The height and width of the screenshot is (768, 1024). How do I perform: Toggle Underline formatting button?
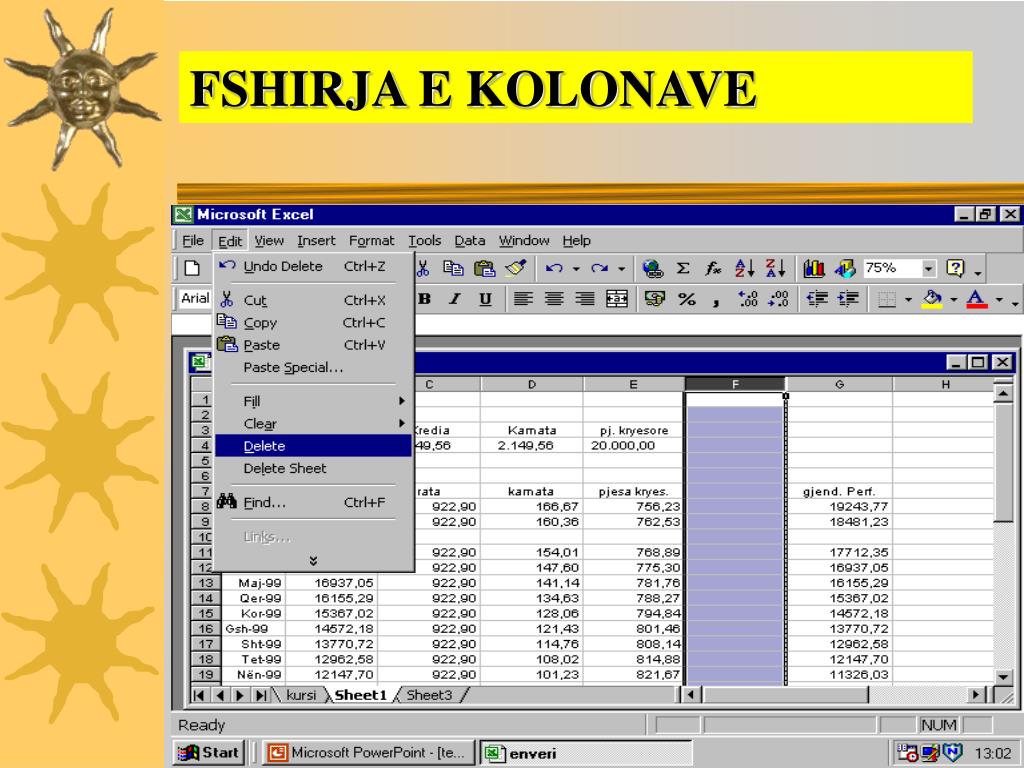pyautogui.click(x=485, y=299)
